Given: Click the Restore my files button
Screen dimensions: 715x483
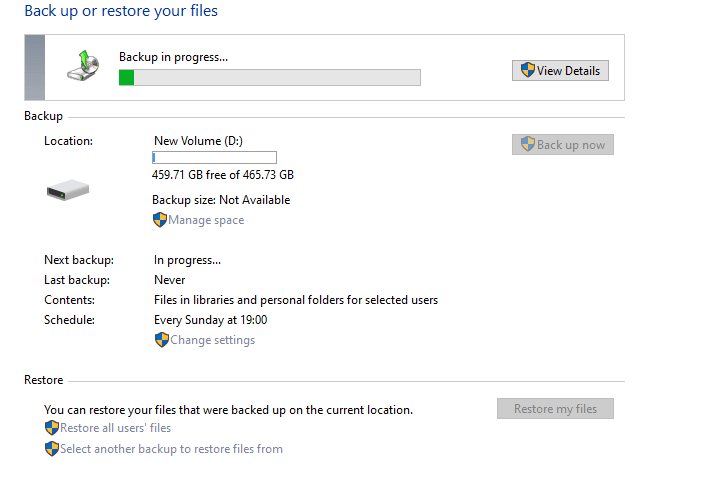Looking at the screenshot, I should (555, 409).
